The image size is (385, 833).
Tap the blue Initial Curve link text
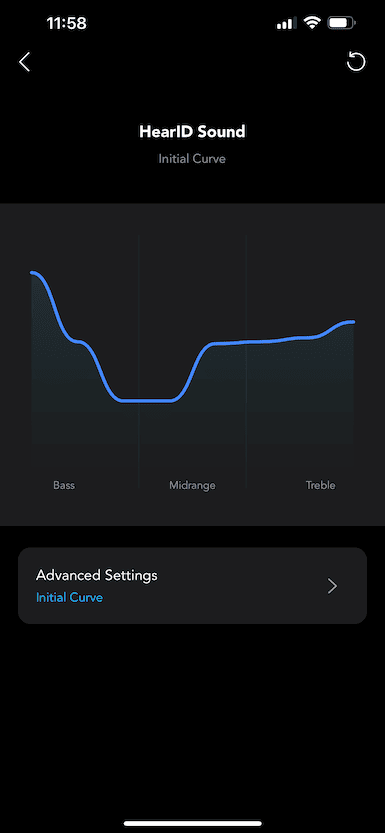click(x=69, y=598)
